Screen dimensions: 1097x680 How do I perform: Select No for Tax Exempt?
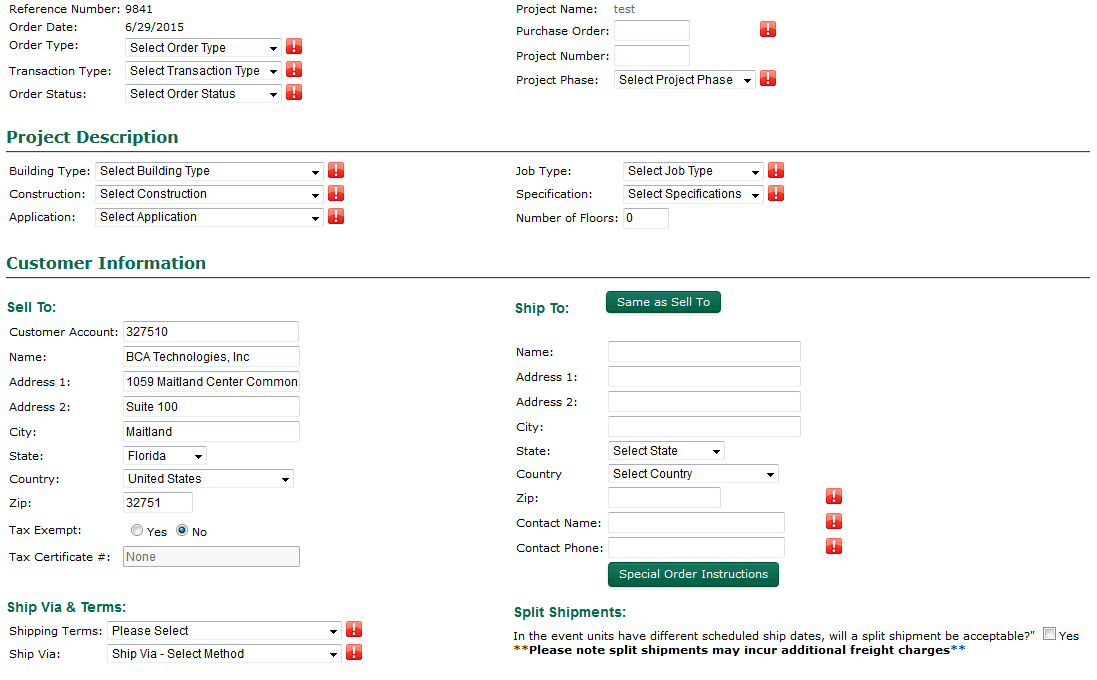click(x=182, y=530)
